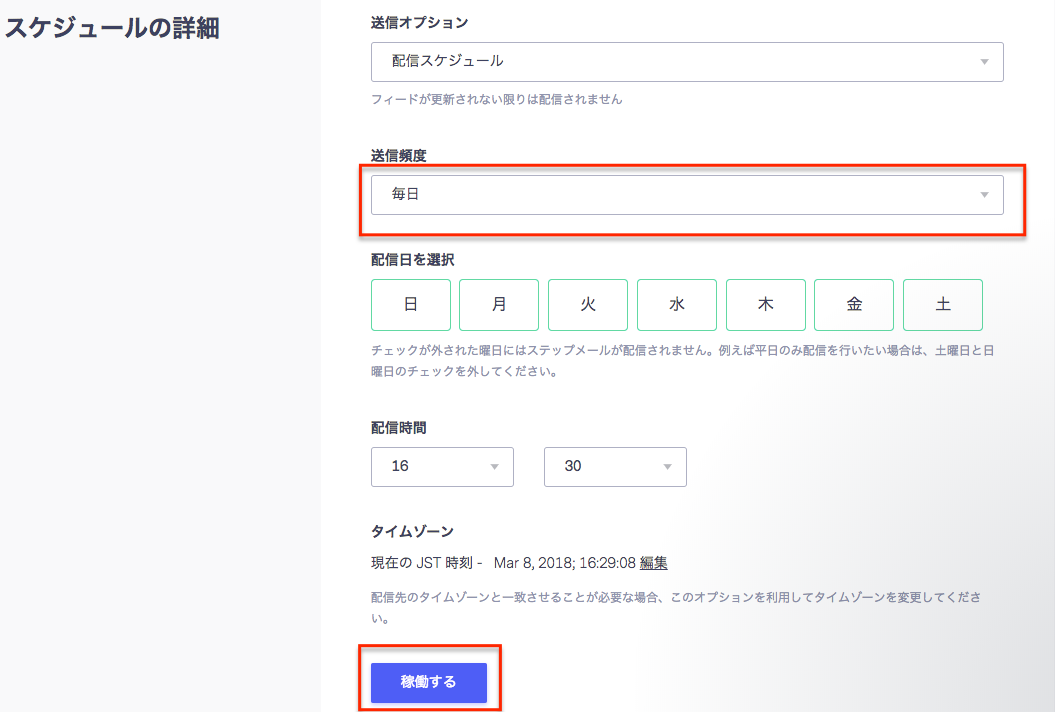The height and width of the screenshot is (712, 1055).
Task: Click the 配信日を選択 label
Action: pos(412,260)
